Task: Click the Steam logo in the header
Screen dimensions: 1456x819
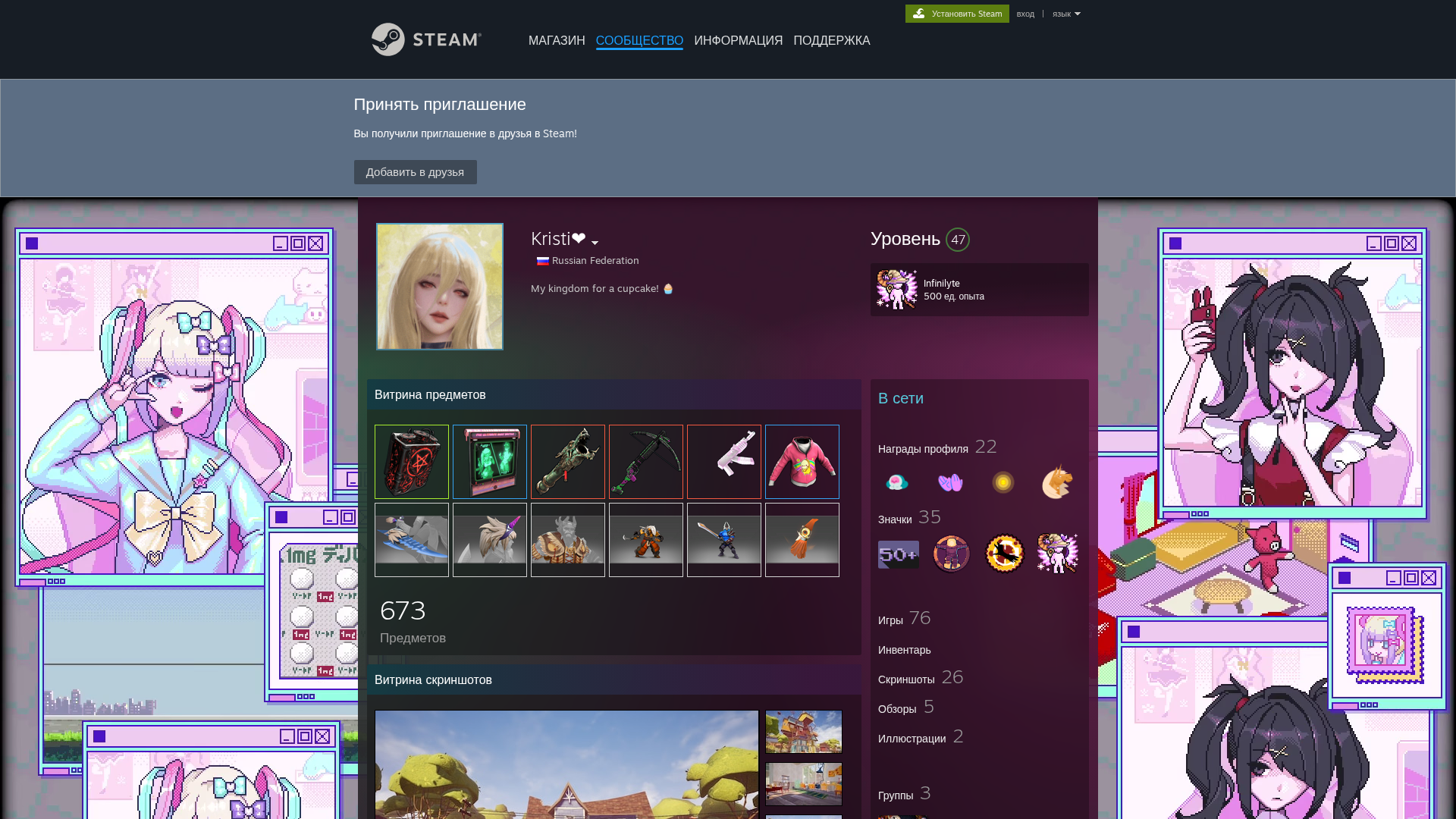Action: click(426, 39)
